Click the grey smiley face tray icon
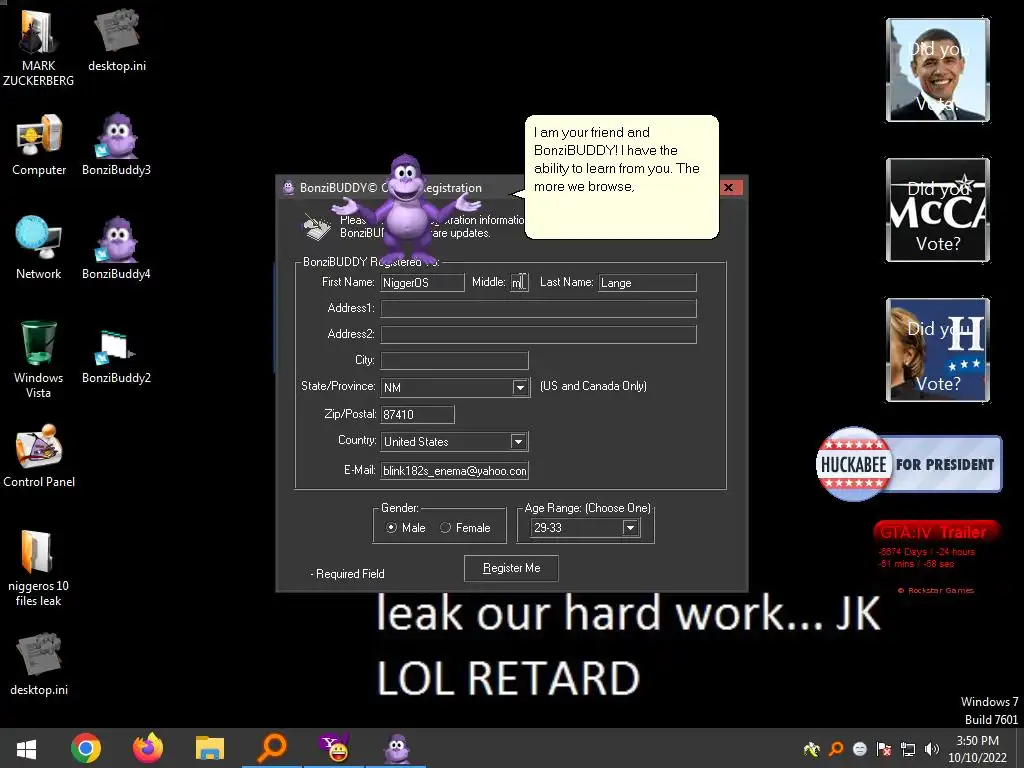The image size is (1024, 768). 860,749
